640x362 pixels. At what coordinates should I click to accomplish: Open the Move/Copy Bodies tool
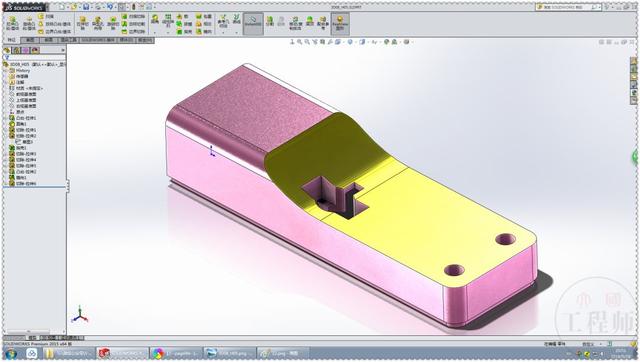coord(296,23)
